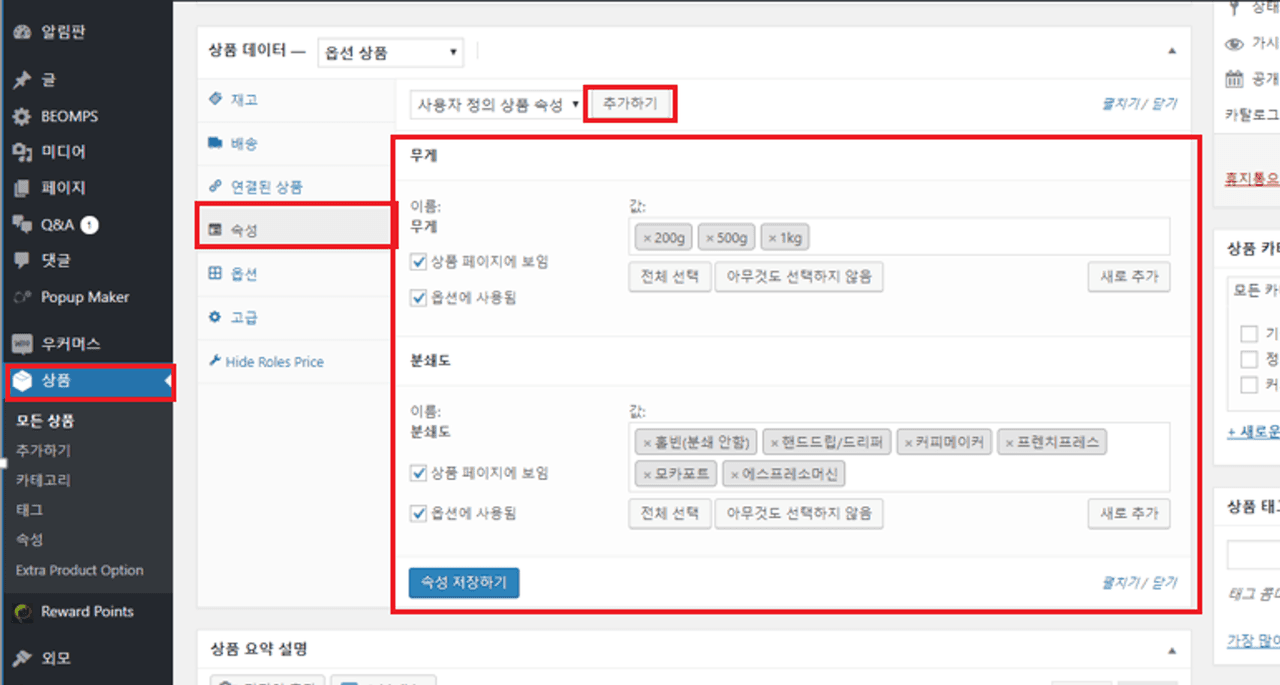Image resolution: width=1280 pixels, height=685 pixels.
Task: Remove the 200g value tag
Action: coord(648,238)
